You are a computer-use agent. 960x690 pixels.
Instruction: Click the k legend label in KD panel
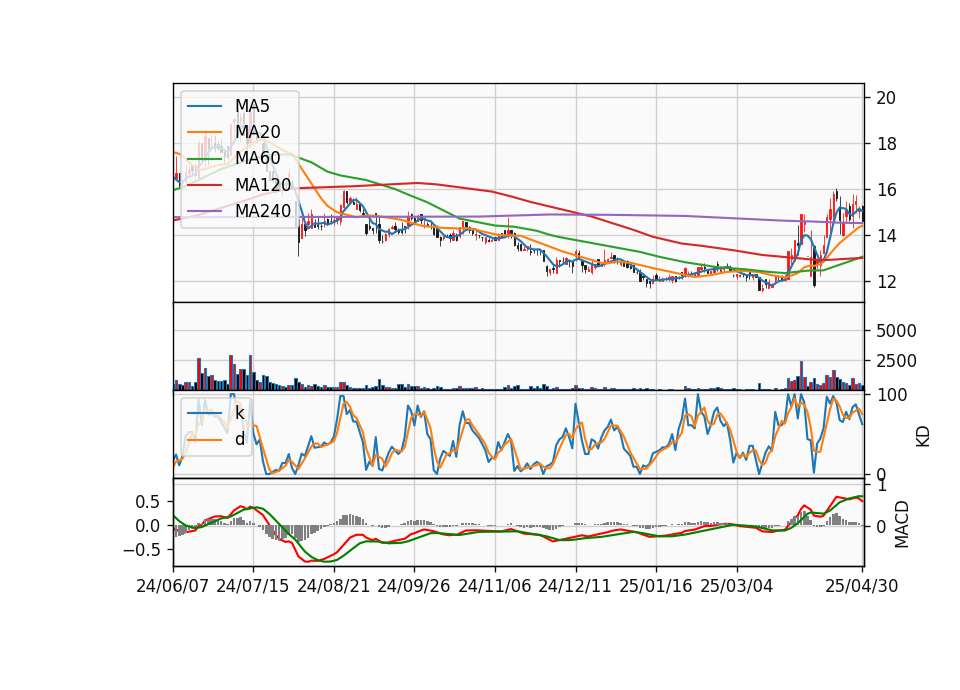click(240, 413)
